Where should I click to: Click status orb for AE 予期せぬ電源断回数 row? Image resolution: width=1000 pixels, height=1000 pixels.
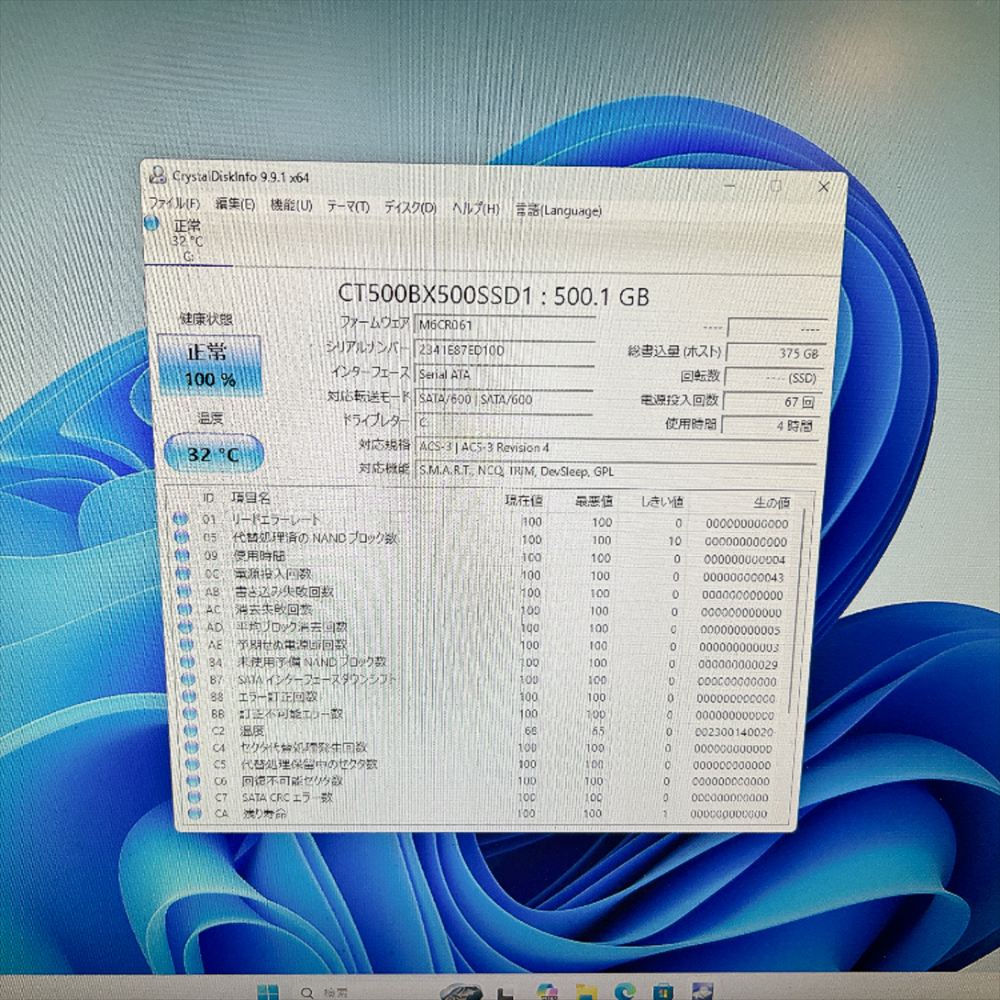187,644
